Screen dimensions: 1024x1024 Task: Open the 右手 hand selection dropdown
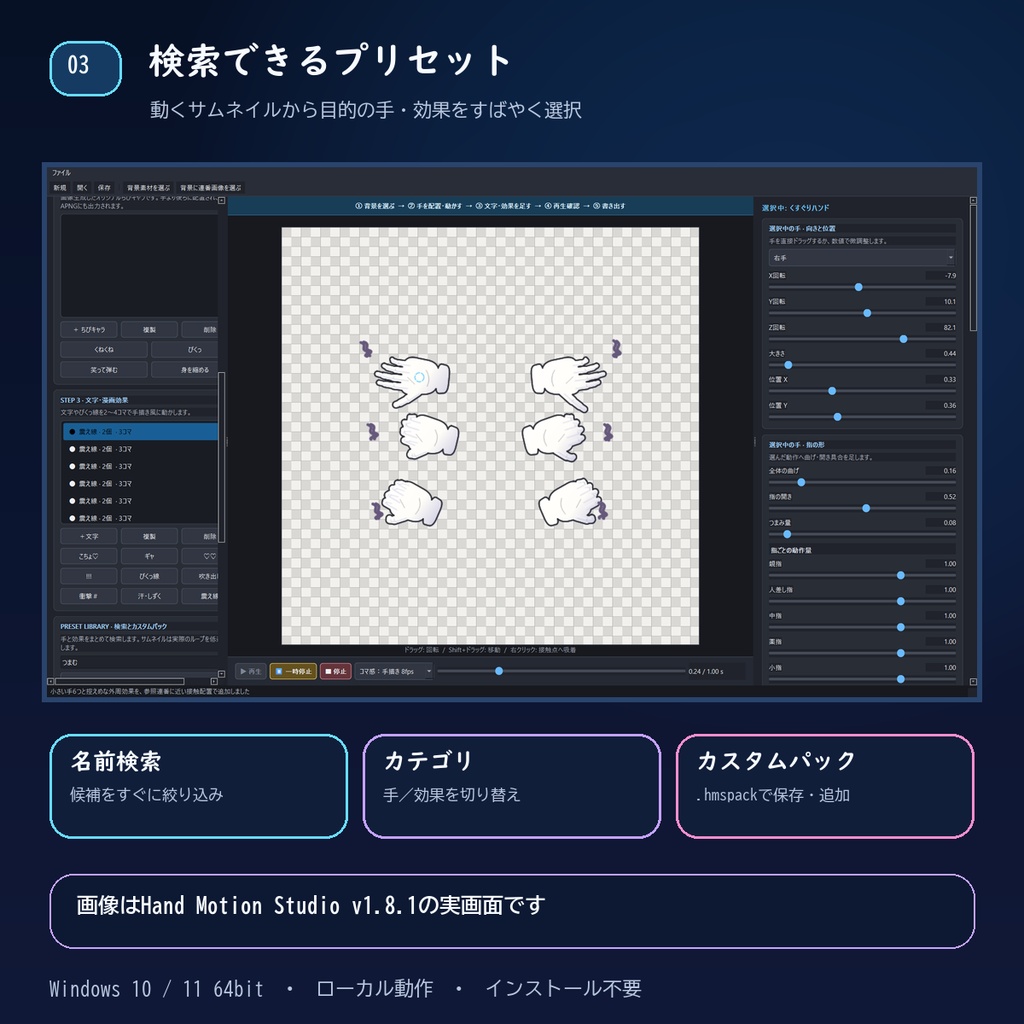pos(862,258)
